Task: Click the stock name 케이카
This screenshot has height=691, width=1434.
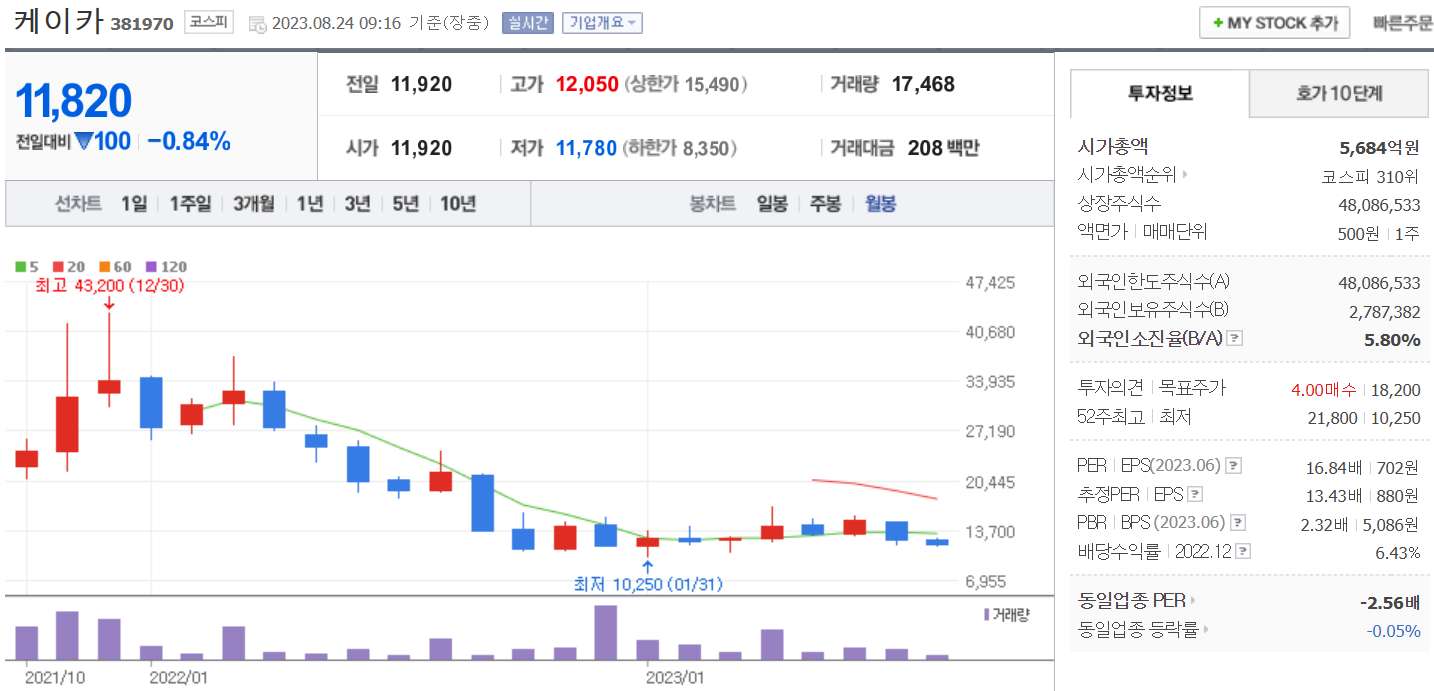Action: pos(59,22)
